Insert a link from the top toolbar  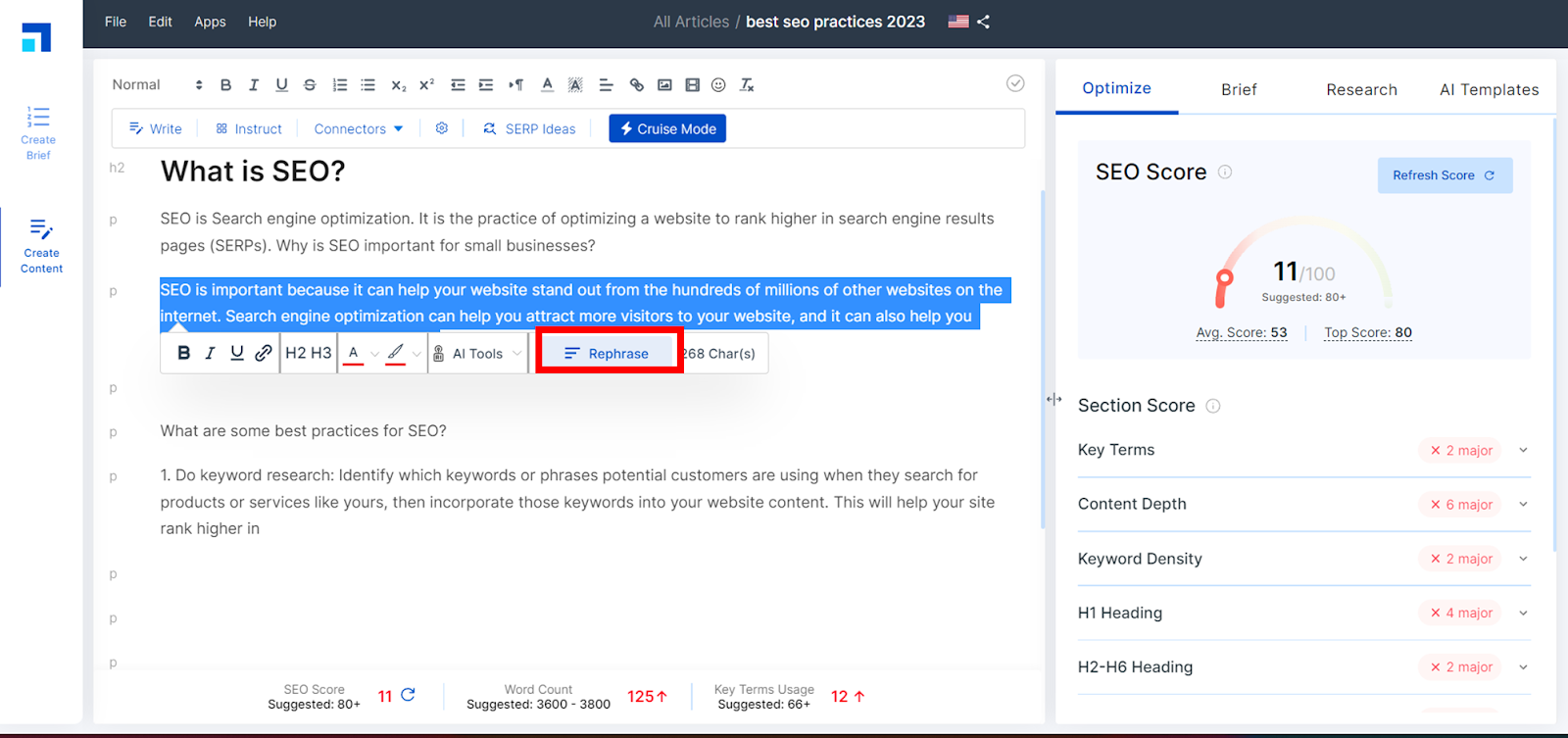coord(637,85)
